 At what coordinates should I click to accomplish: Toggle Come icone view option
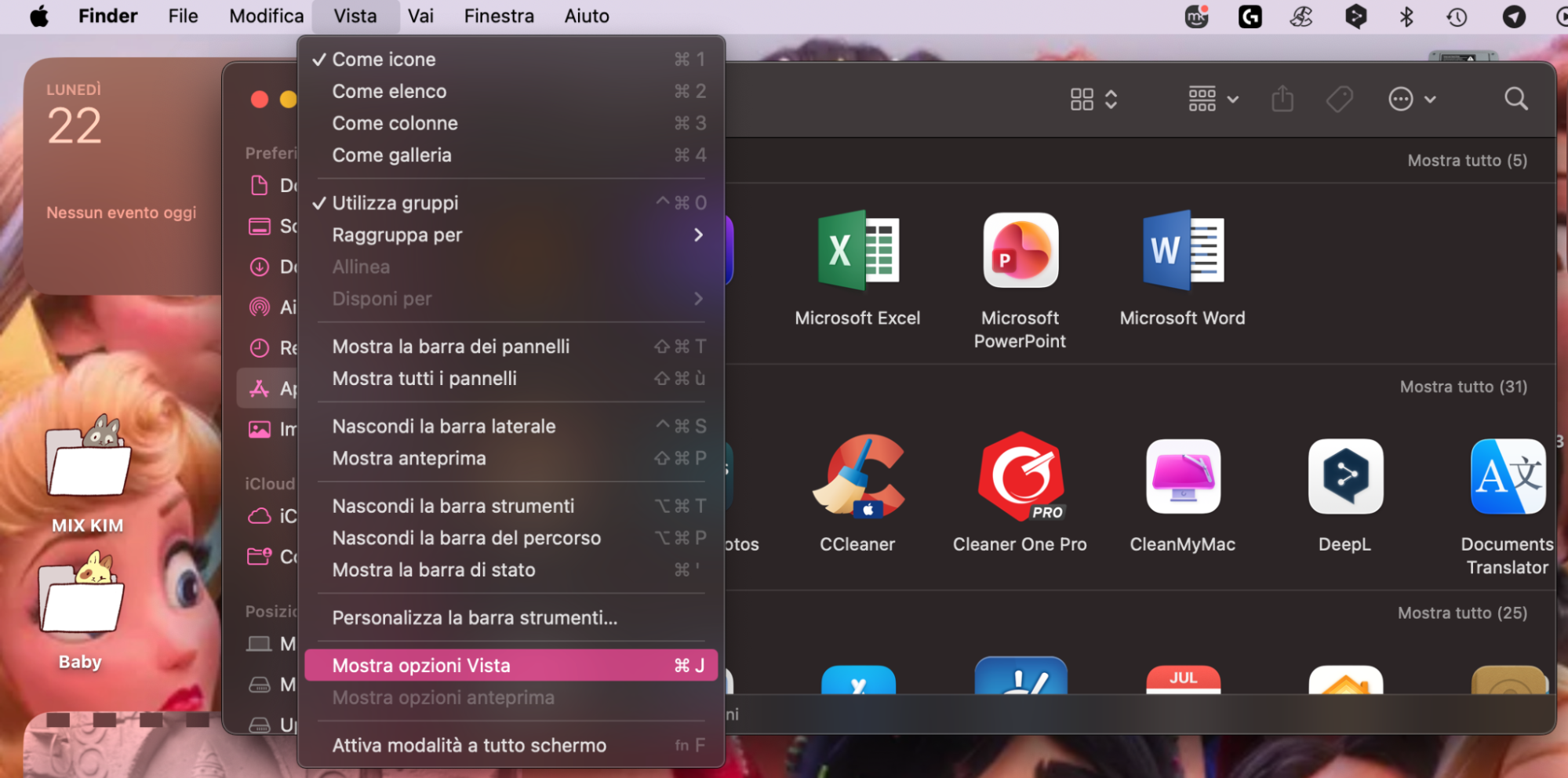(x=511, y=59)
